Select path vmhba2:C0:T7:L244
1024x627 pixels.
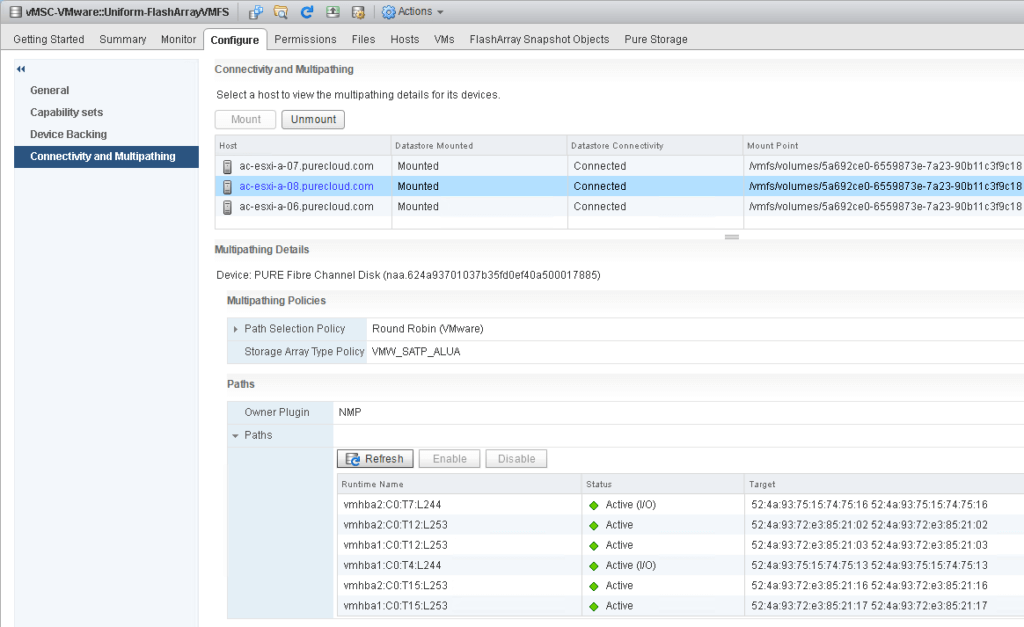point(392,505)
